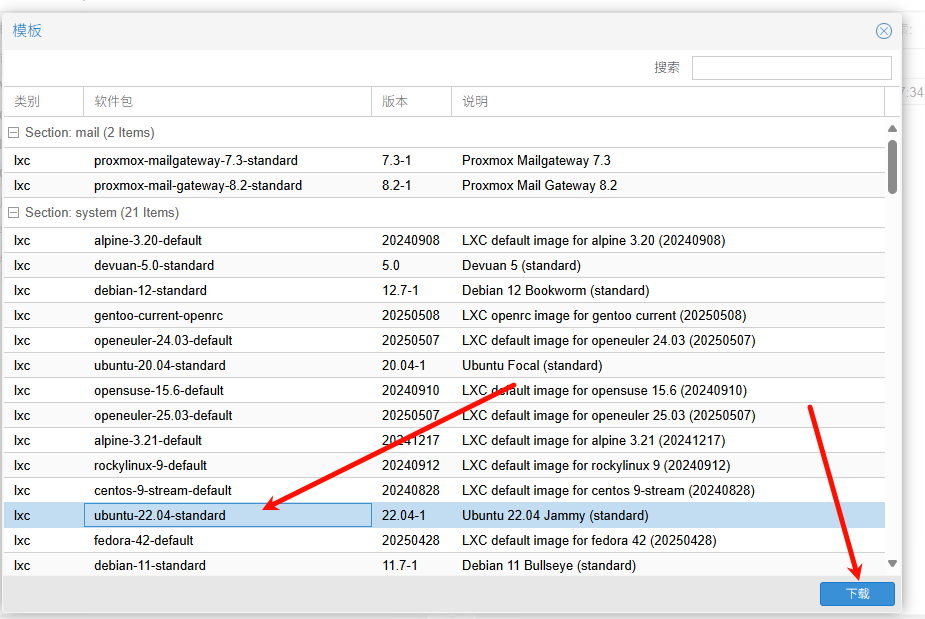The image size is (925, 619).
Task: Close the 模板 dialog with X icon
Action: point(883,31)
